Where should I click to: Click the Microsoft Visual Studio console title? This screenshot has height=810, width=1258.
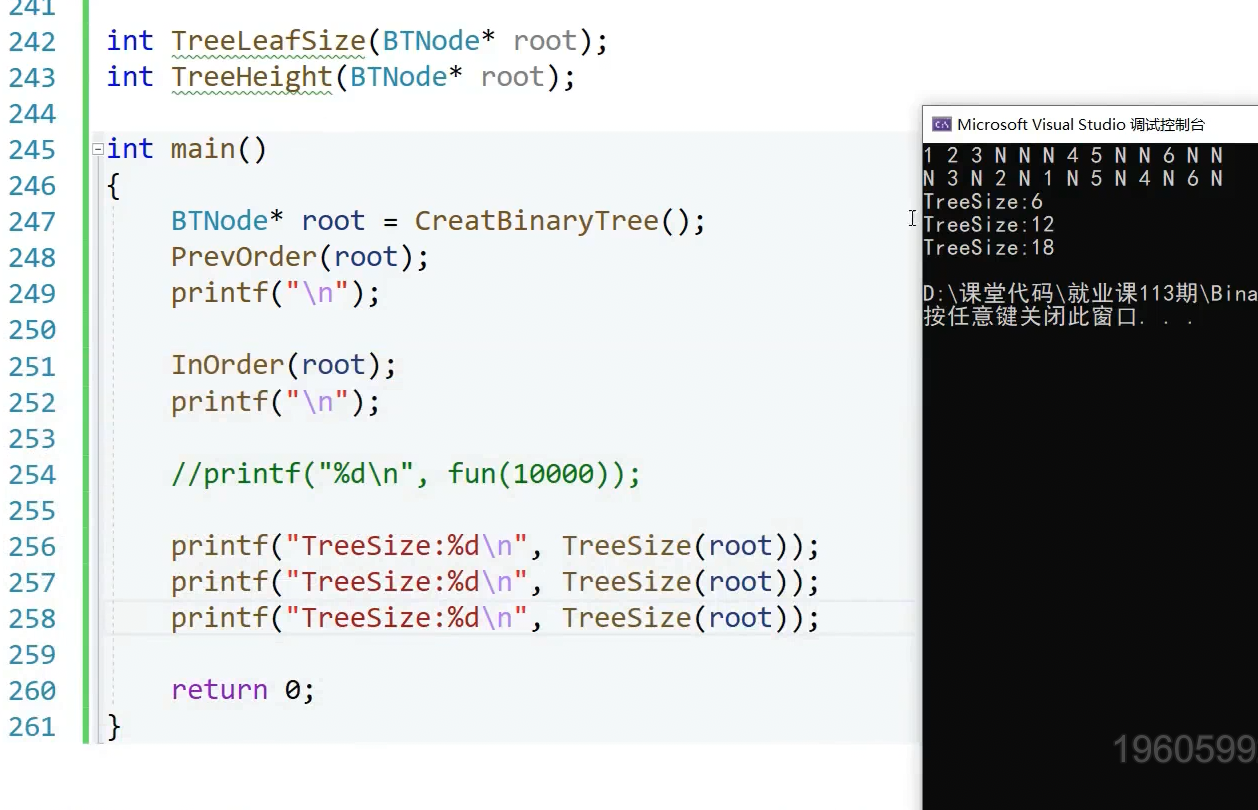[1081, 124]
